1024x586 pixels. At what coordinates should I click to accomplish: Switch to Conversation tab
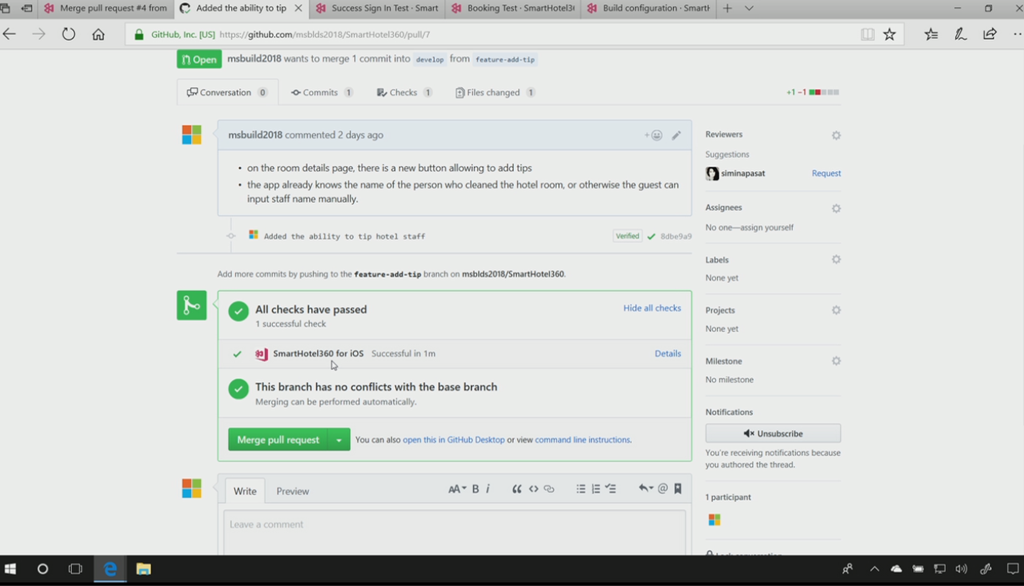tap(227, 92)
